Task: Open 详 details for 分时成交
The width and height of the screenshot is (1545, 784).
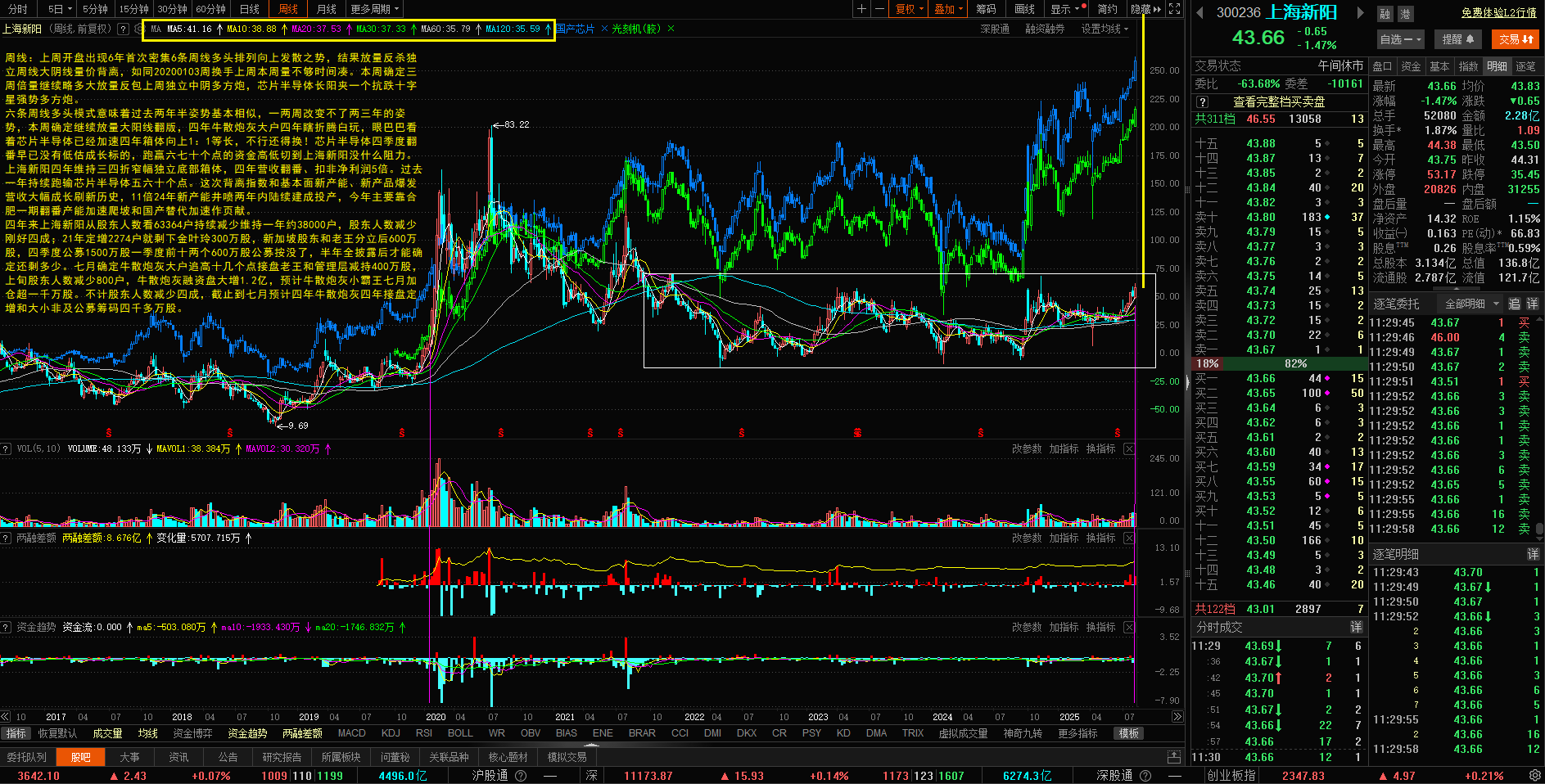Action: [1356, 627]
